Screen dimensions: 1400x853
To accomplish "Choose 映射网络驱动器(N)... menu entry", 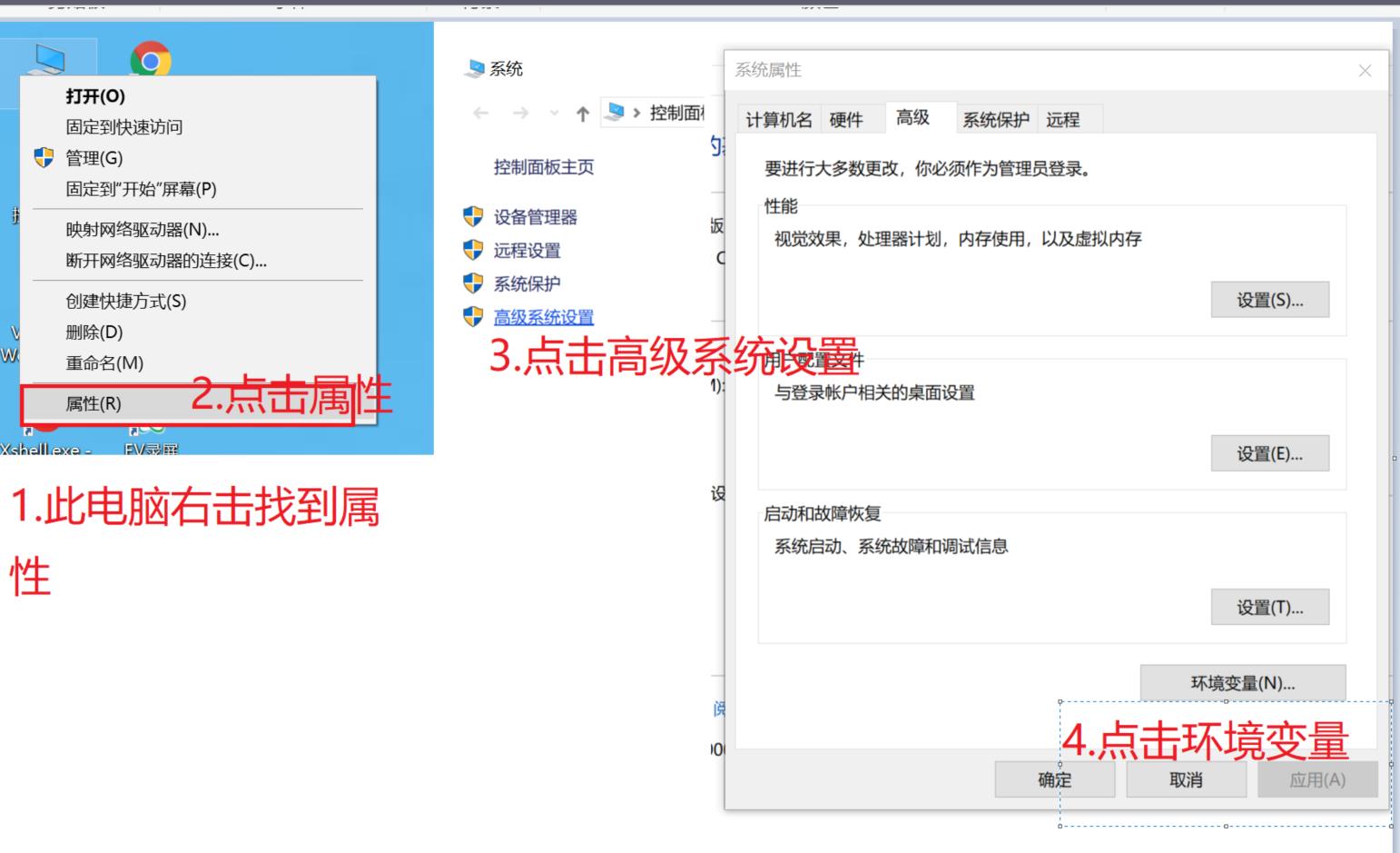I will point(197,230).
